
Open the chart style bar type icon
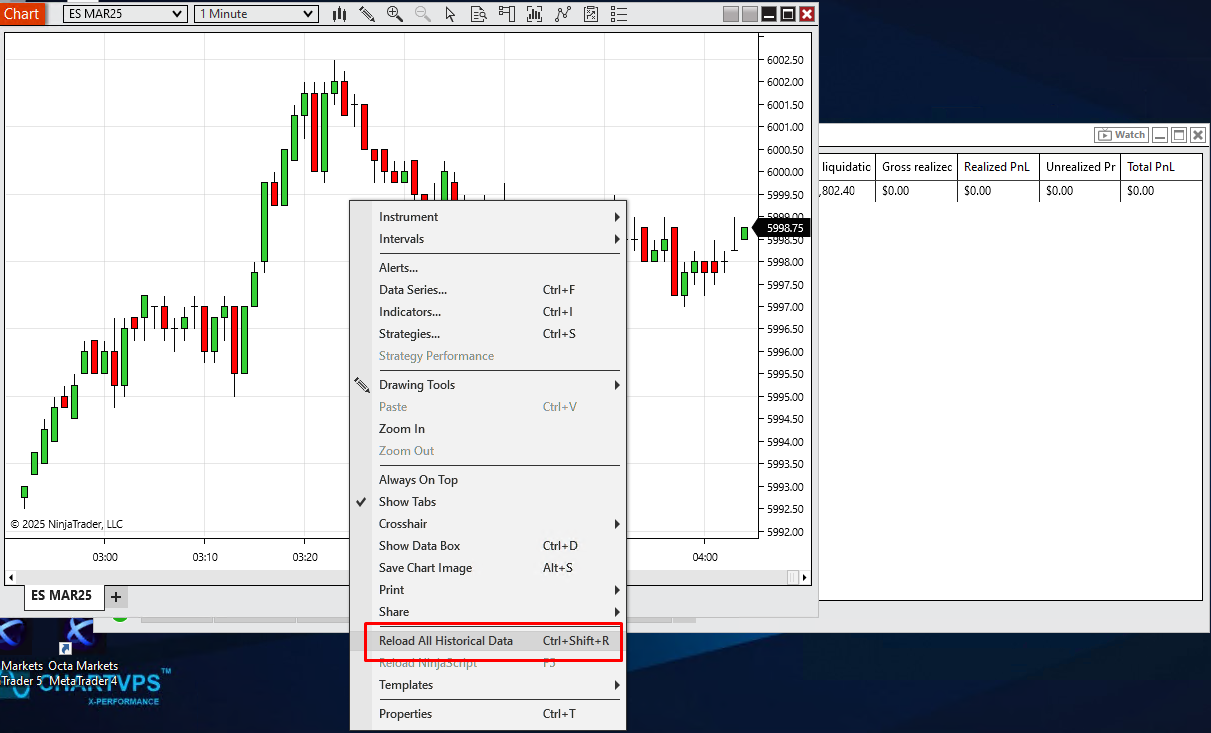click(339, 14)
